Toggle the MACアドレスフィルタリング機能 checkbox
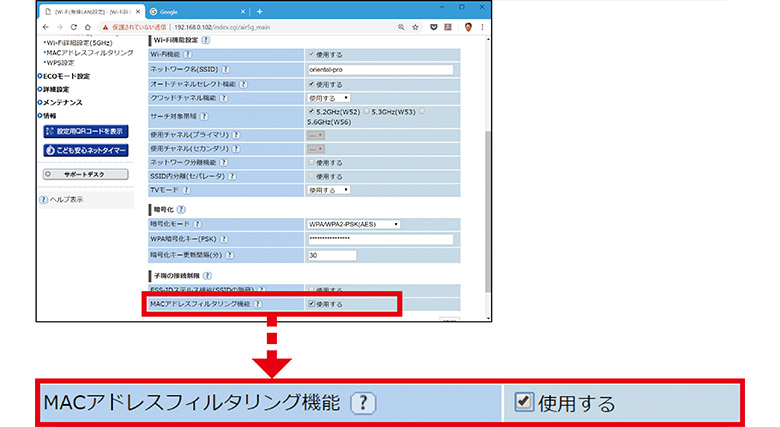 pyautogui.click(x=312, y=303)
